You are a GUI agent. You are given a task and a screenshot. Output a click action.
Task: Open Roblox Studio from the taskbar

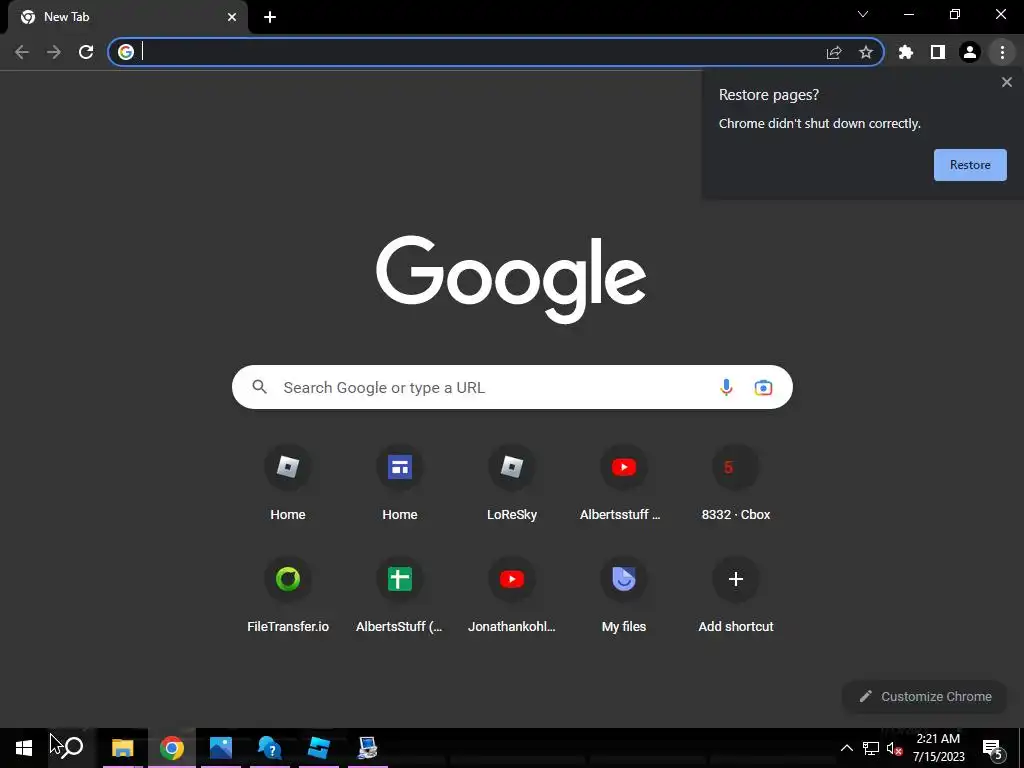point(319,748)
